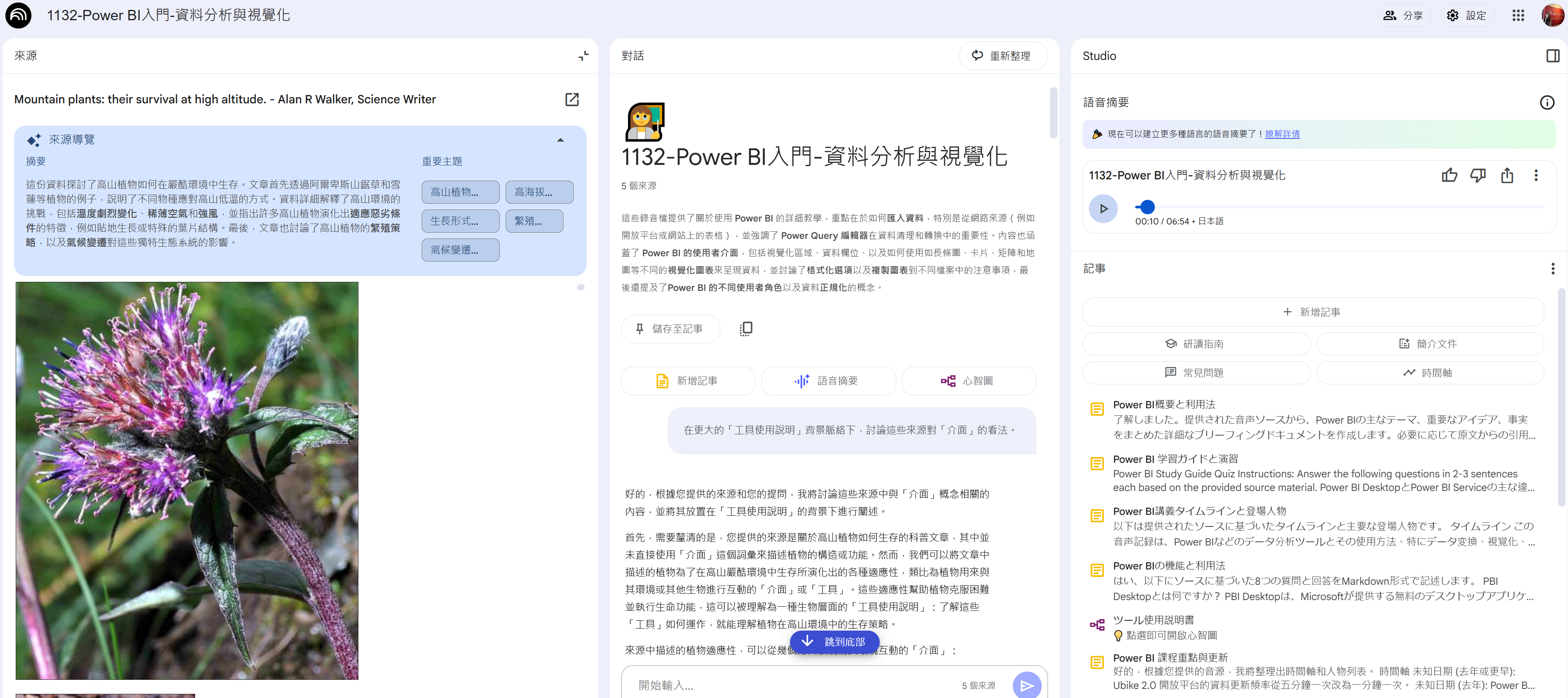Collapse the 來源導覽 source guide
Viewport: 1568px width, 698px height.
(560, 140)
